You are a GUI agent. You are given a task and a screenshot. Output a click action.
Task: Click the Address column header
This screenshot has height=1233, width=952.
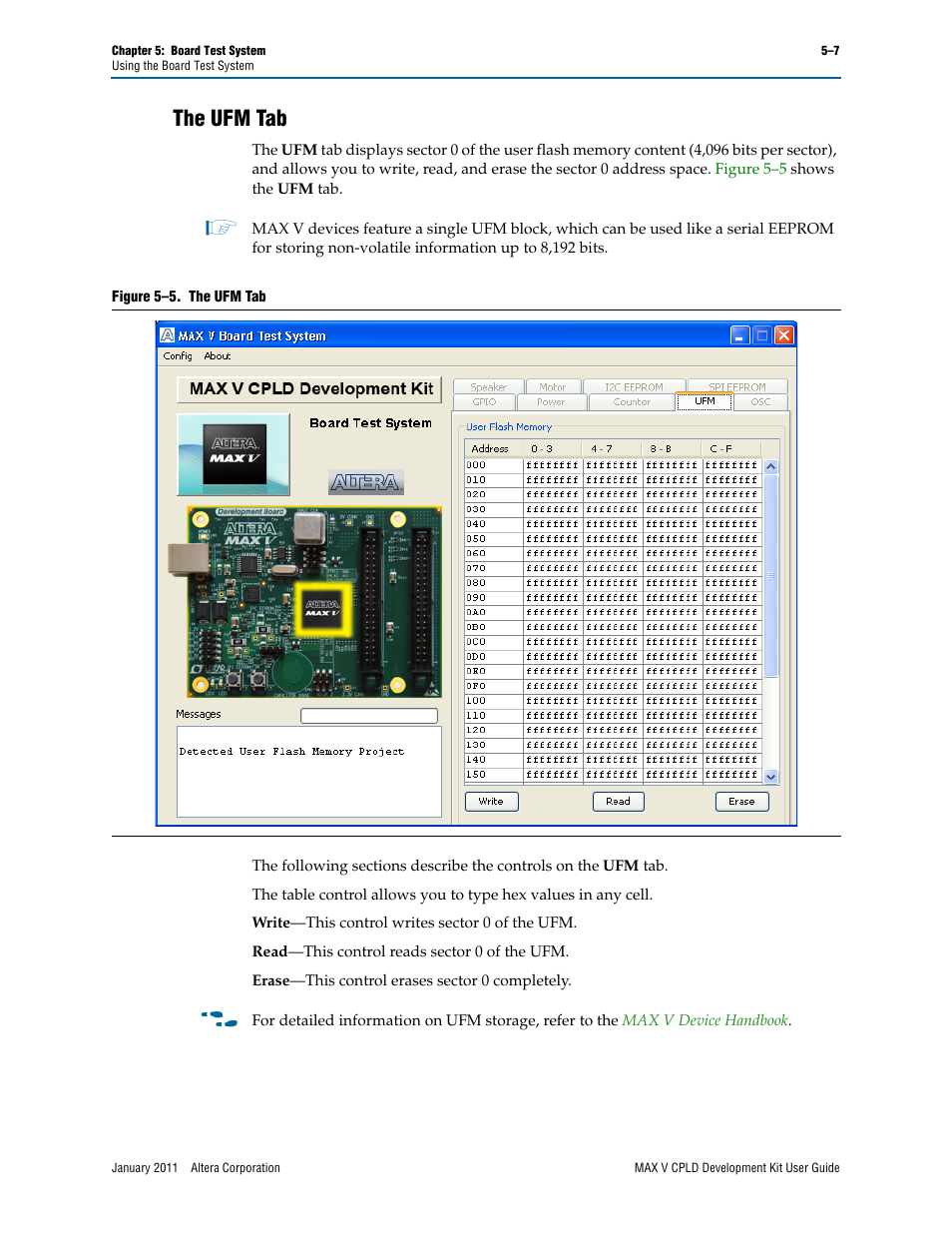click(493, 449)
